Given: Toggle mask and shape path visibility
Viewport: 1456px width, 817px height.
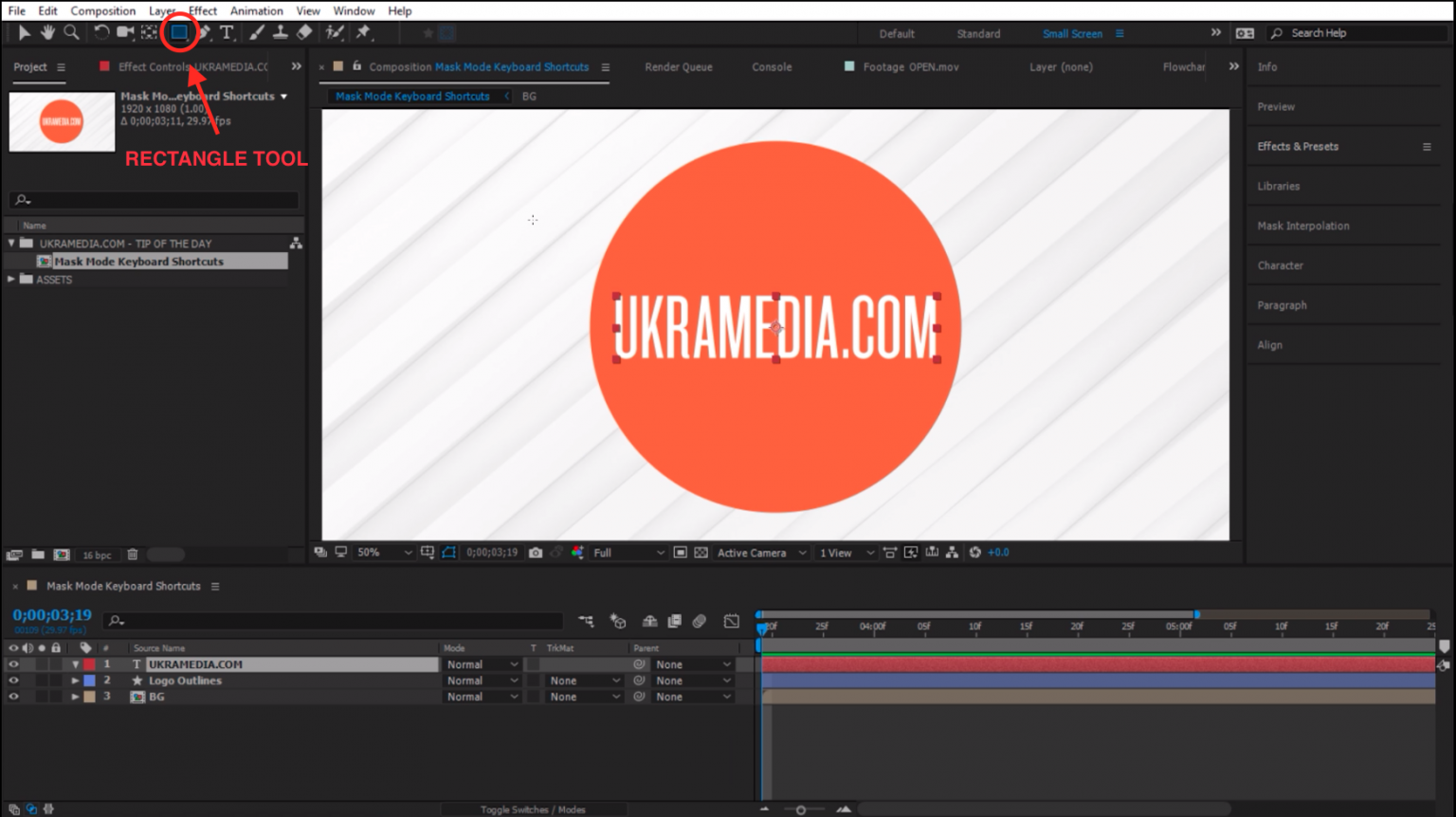Looking at the screenshot, I should (x=448, y=553).
